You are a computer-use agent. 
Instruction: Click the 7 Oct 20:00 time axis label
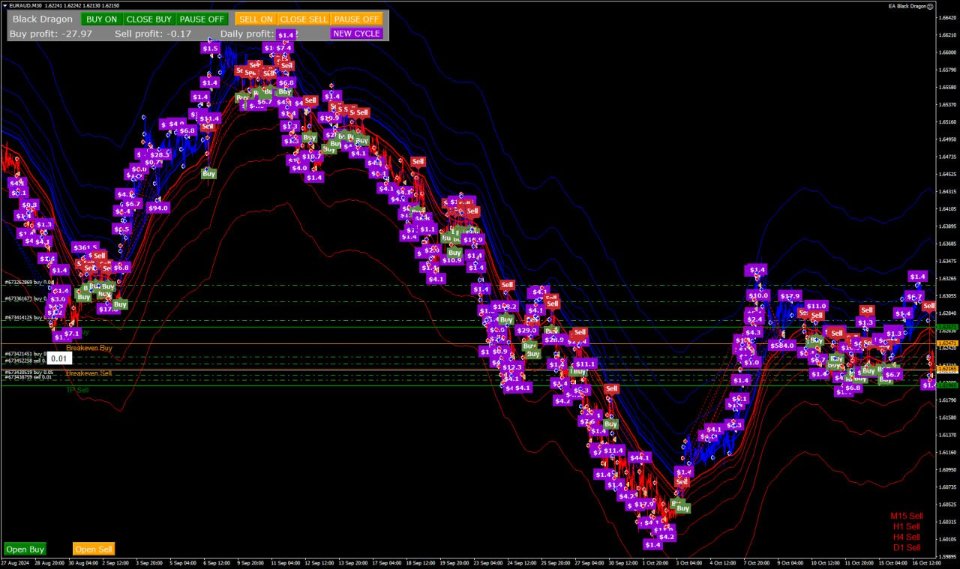tap(757, 562)
